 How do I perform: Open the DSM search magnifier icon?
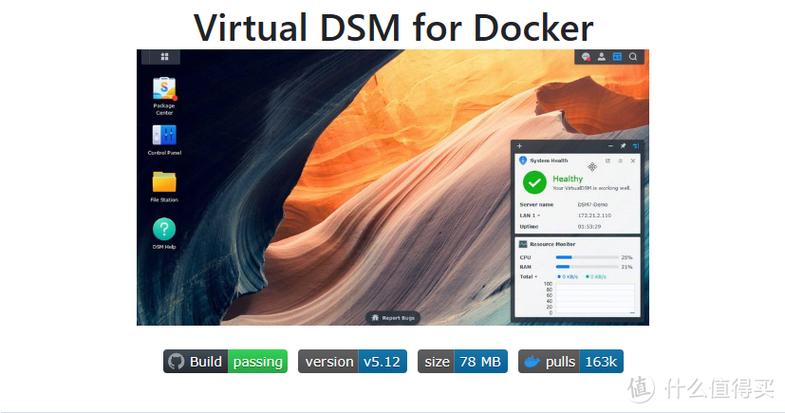tap(633, 57)
